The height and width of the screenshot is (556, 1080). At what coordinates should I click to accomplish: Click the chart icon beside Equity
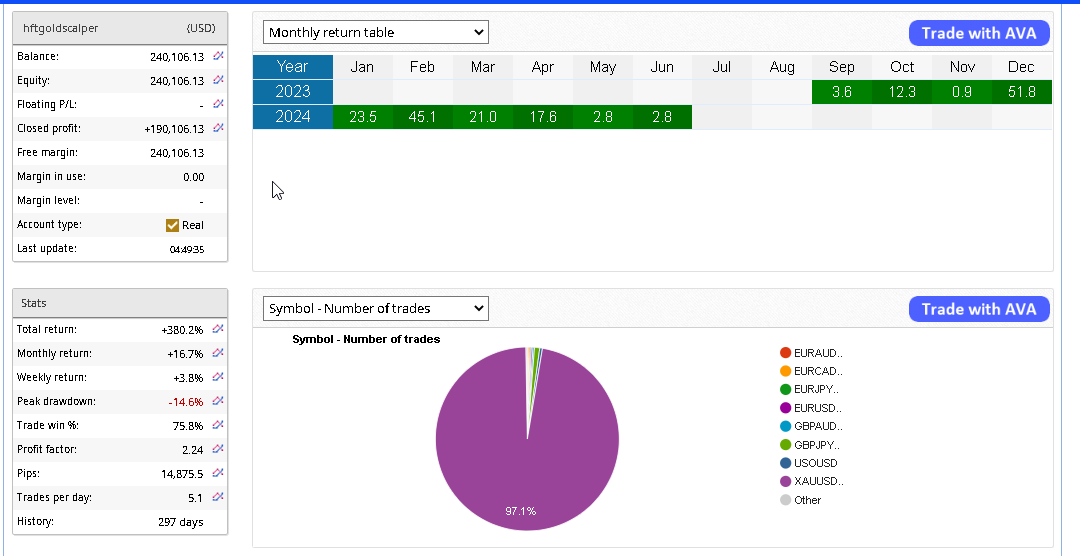[218, 81]
